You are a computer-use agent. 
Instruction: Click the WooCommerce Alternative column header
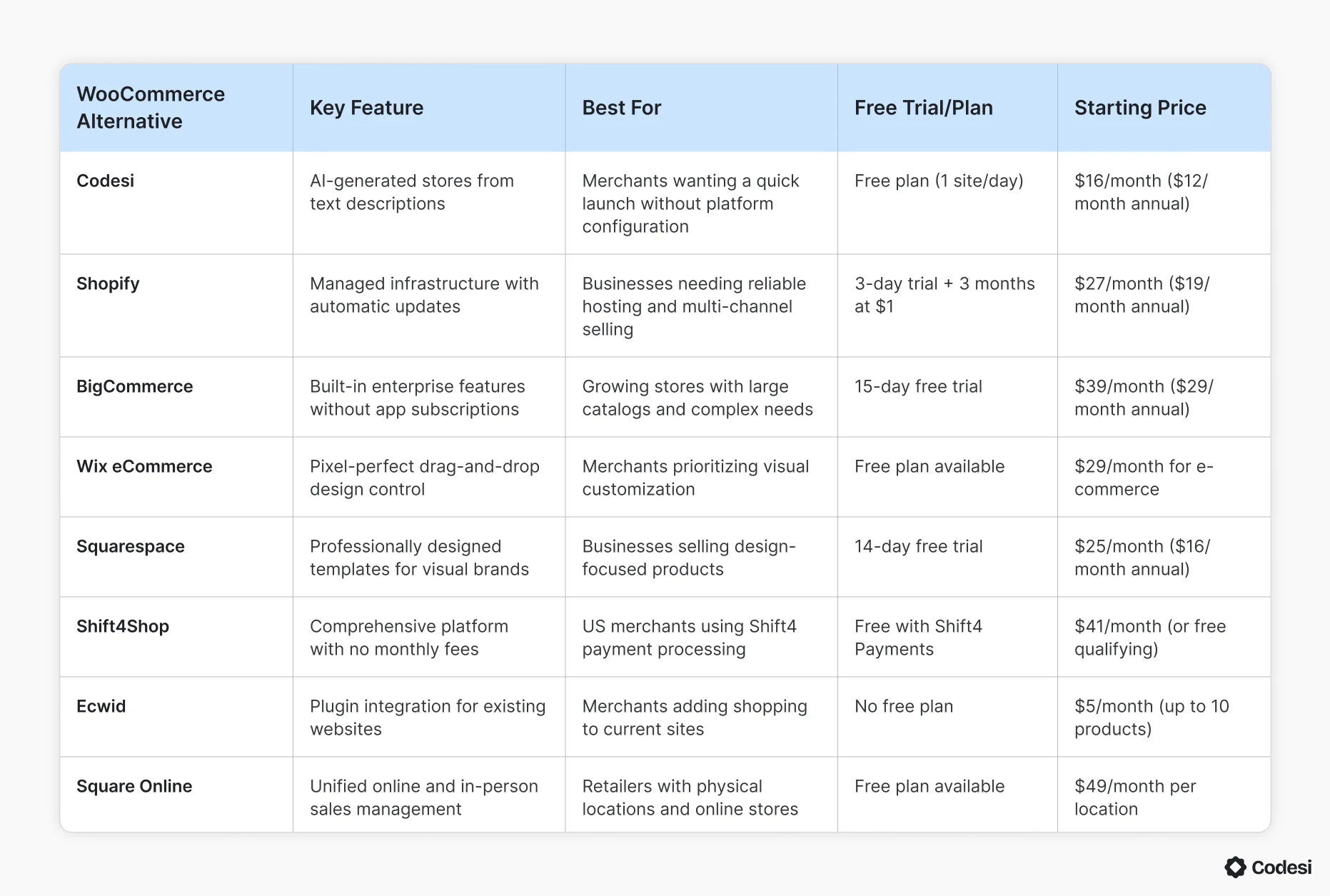[x=151, y=108]
